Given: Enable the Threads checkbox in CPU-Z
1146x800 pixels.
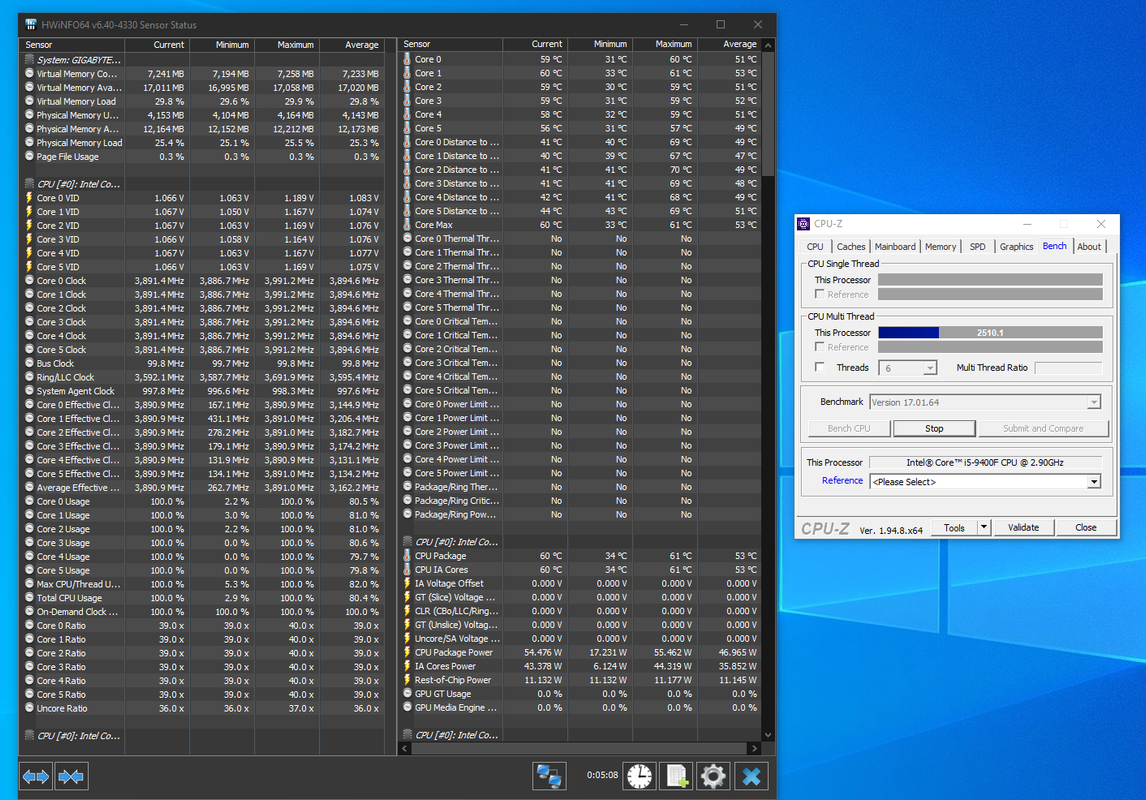Looking at the screenshot, I should tap(819, 367).
